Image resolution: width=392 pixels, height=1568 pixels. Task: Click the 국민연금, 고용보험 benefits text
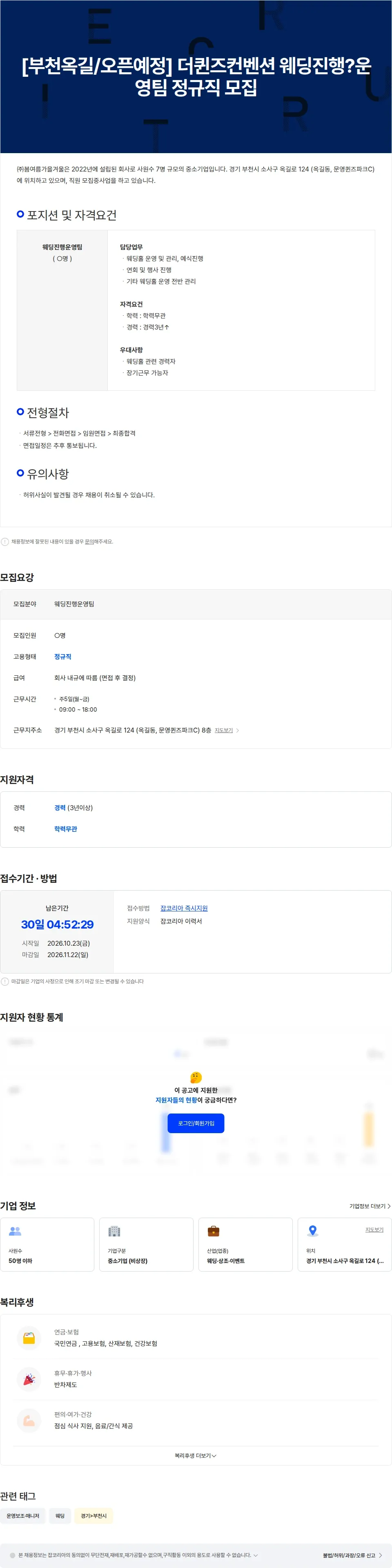[x=105, y=1343]
